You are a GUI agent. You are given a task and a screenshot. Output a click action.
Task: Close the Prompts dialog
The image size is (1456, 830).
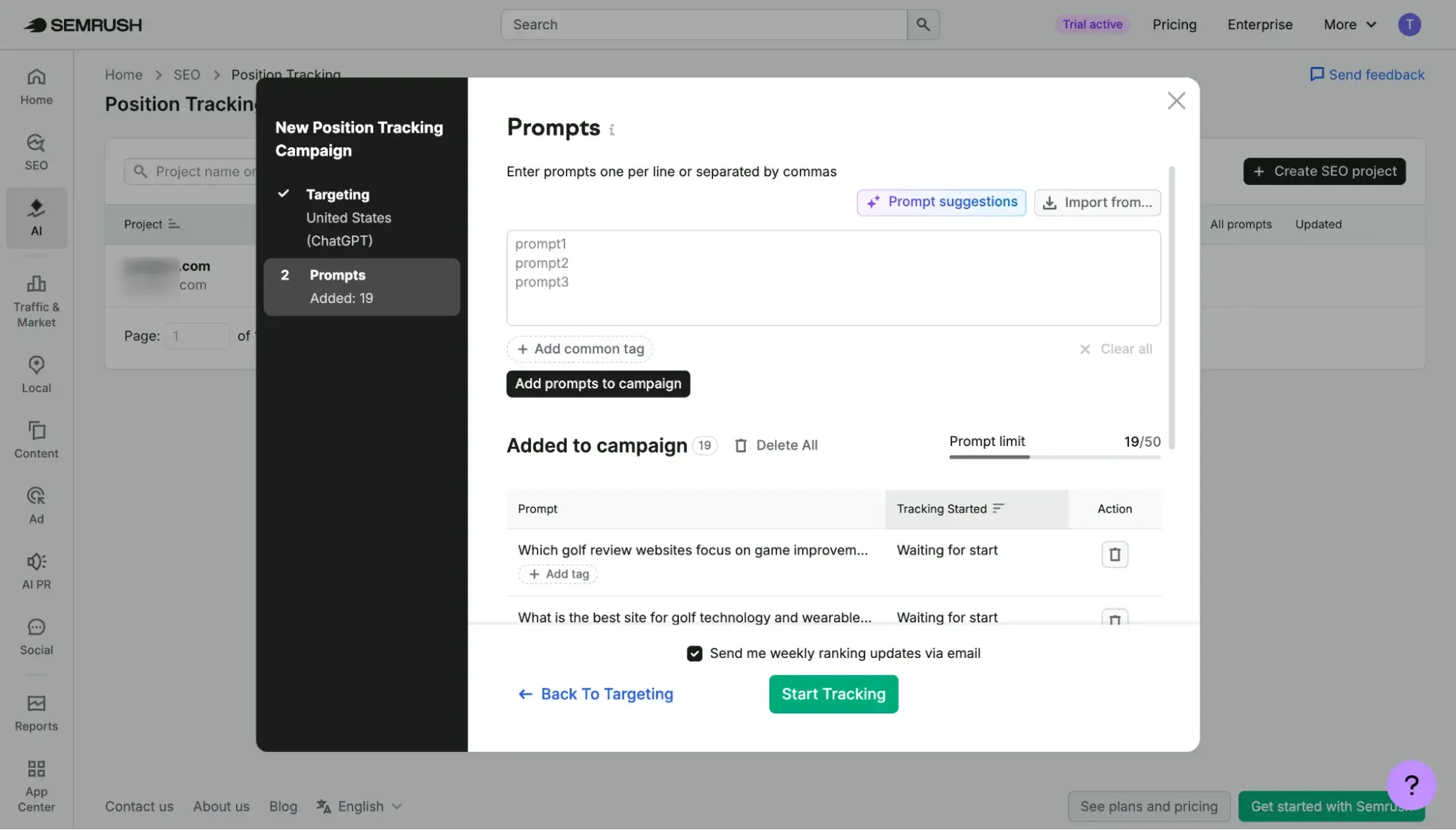1176,101
